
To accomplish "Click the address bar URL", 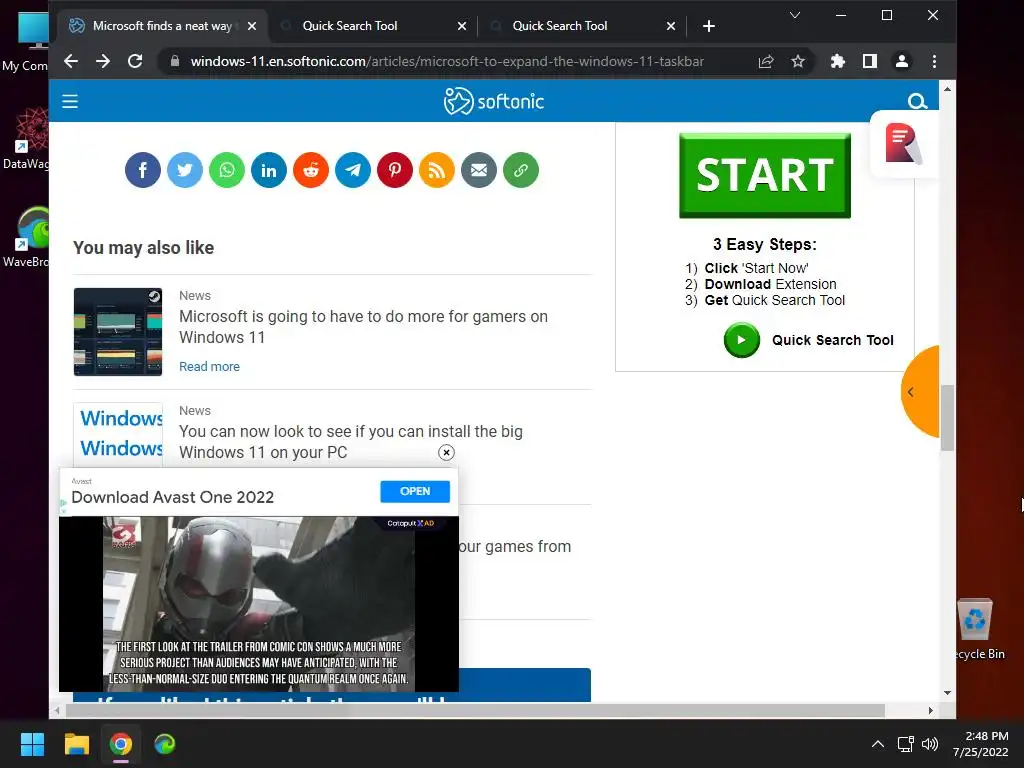I will pos(447,61).
